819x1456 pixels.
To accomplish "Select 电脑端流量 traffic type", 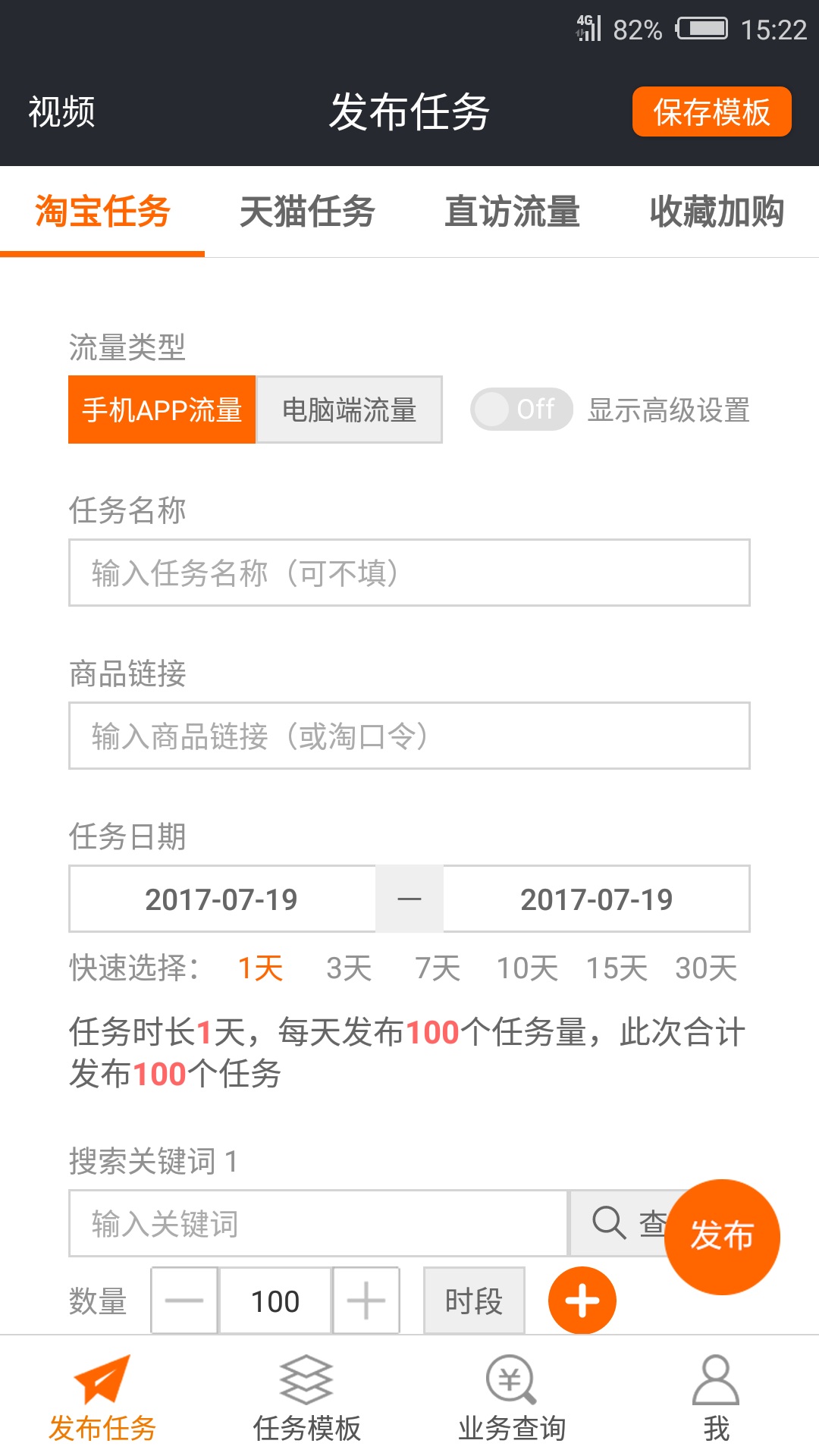I will pos(350,409).
